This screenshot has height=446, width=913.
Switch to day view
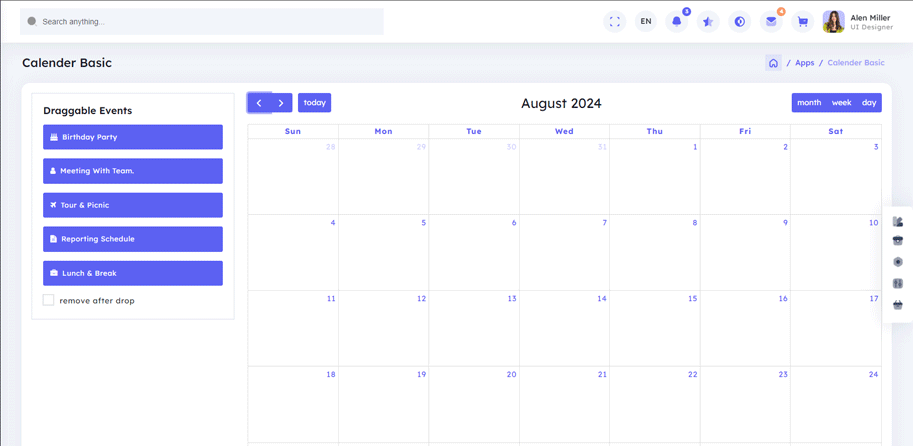(x=869, y=103)
